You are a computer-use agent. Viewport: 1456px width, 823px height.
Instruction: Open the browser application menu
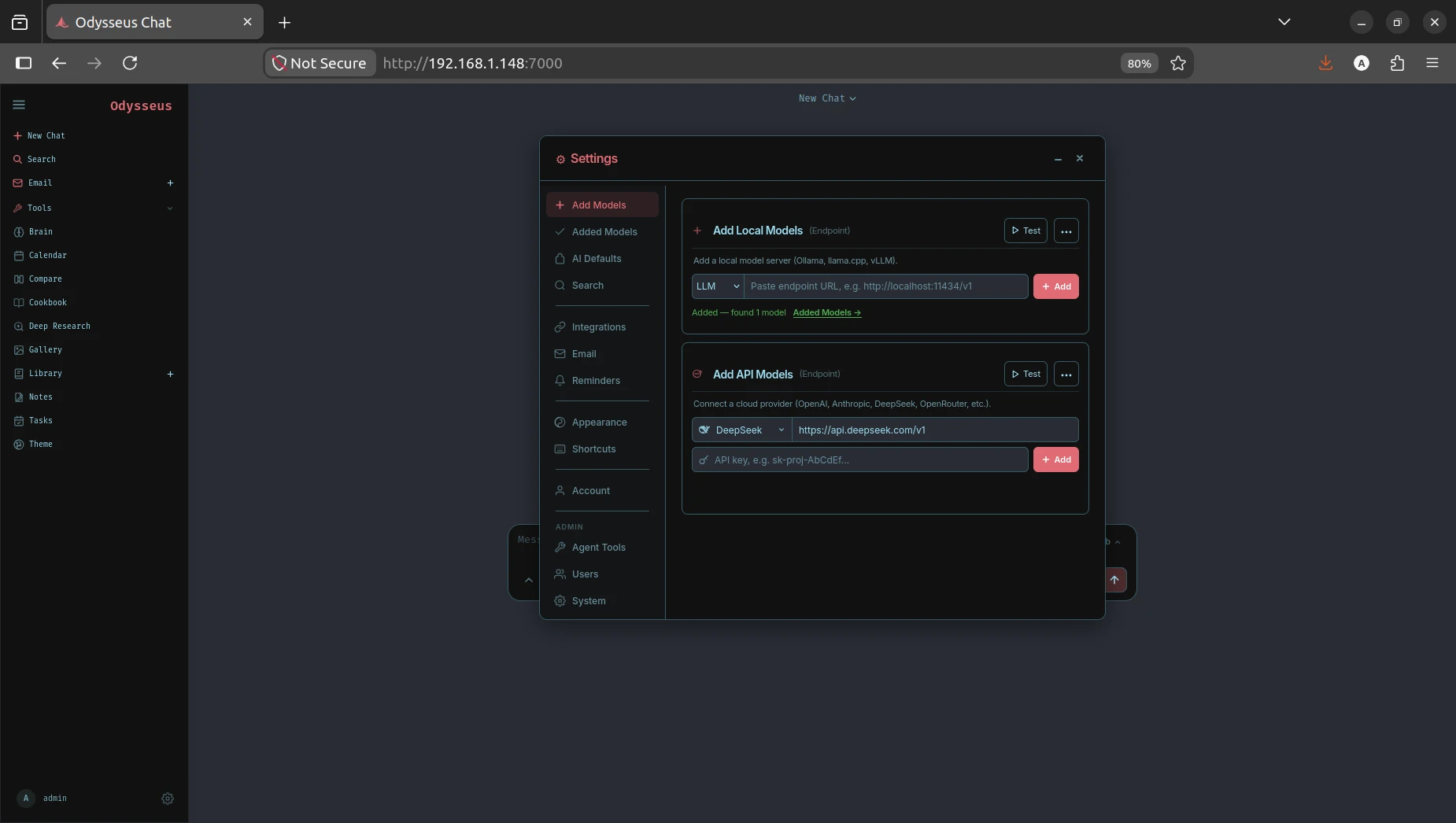click(1432, 63)
